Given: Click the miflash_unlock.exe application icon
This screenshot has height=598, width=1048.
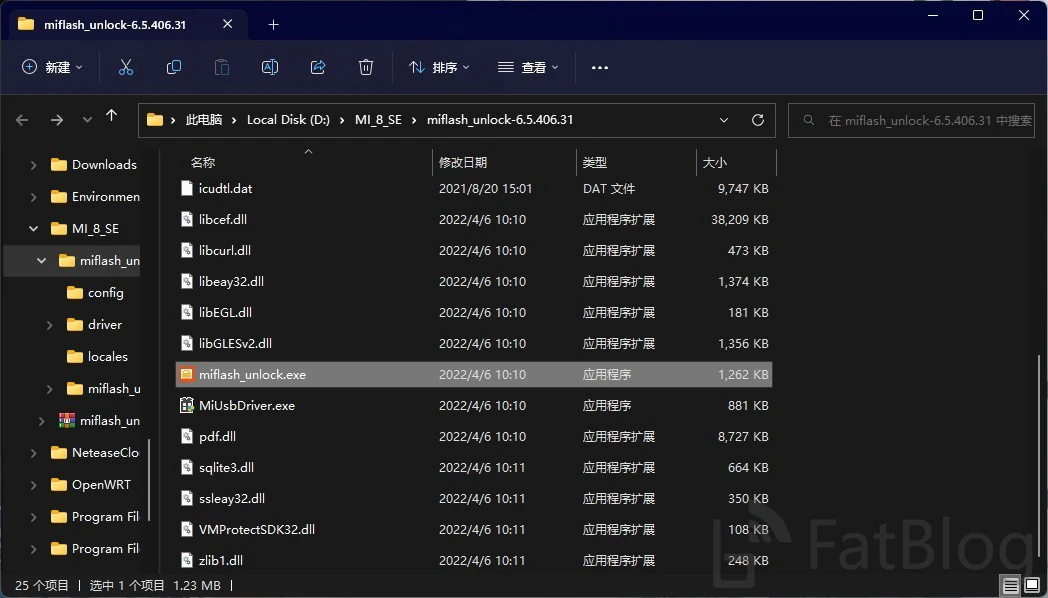Looking at the screenshot, I should point(187,374).
